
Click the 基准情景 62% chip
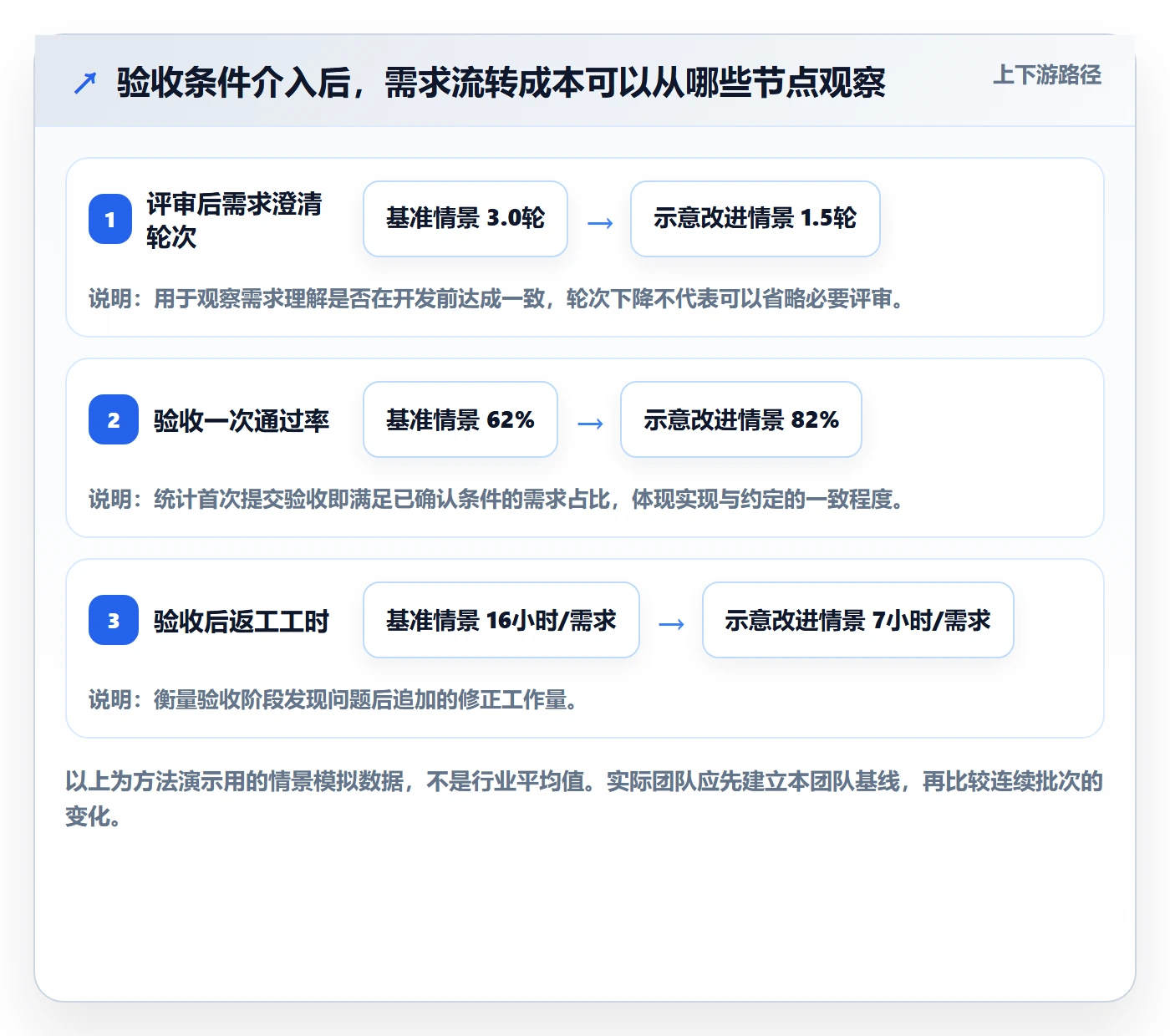click(x=460, y=419)
